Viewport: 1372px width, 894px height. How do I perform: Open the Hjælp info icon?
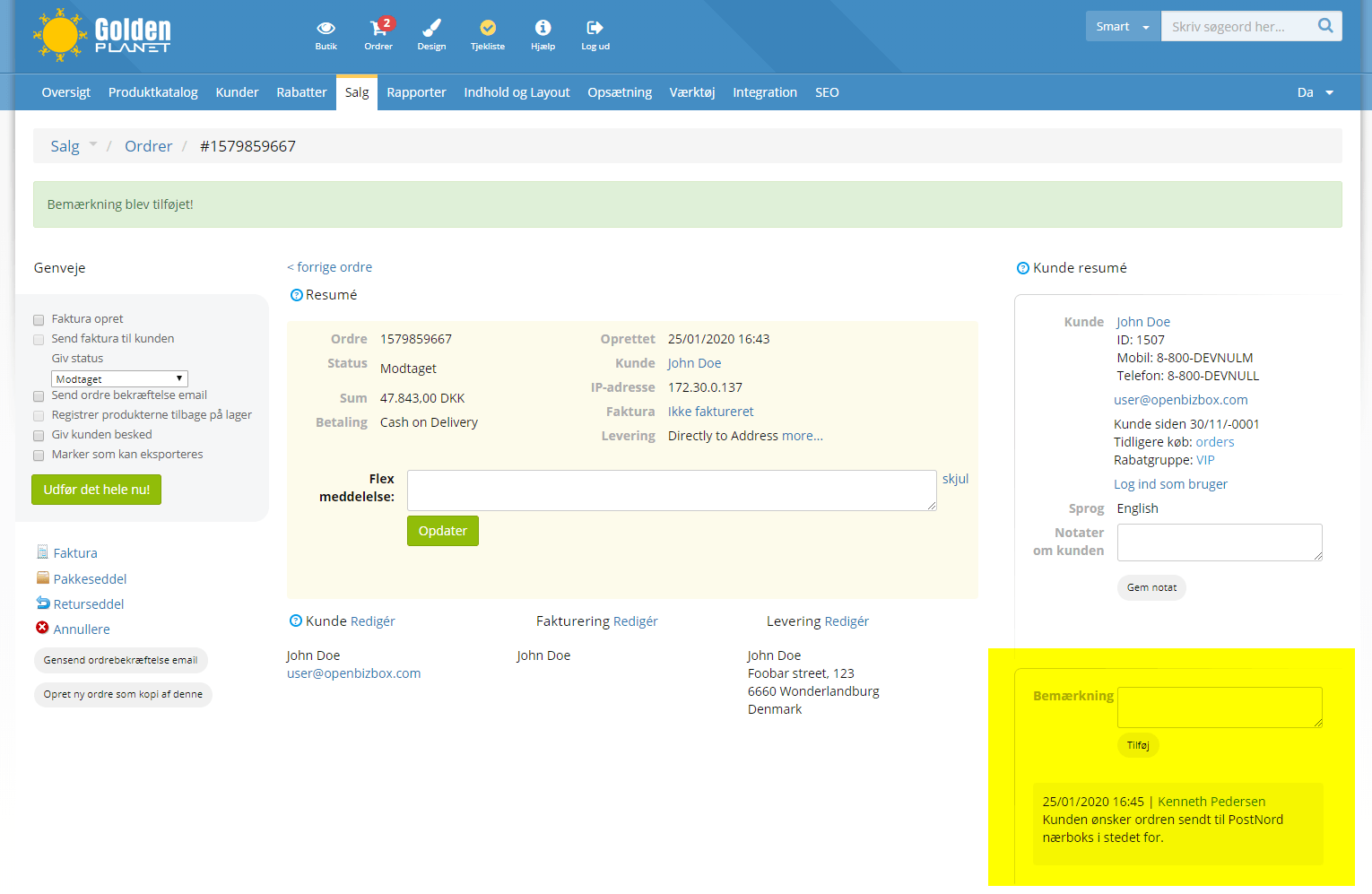point(543,28)
